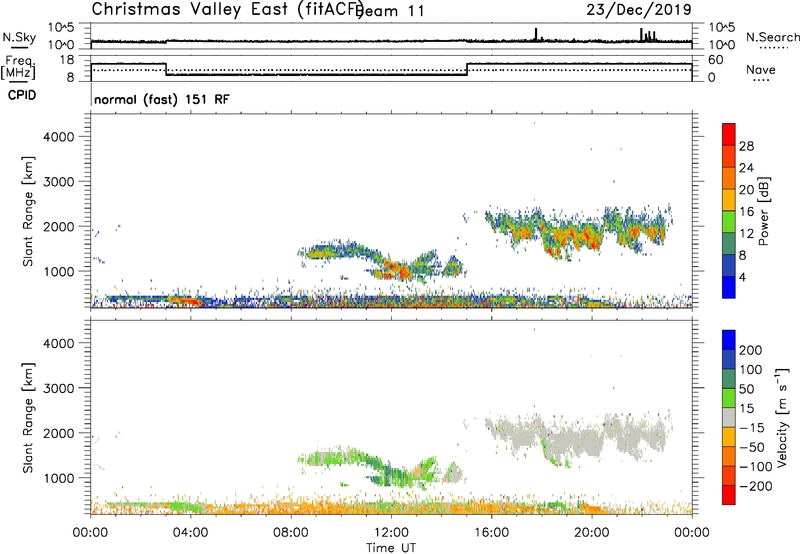Click the "20:00" time tick label
The height and width of the screenshot is (554, 800).
click(x=591, y=533)
